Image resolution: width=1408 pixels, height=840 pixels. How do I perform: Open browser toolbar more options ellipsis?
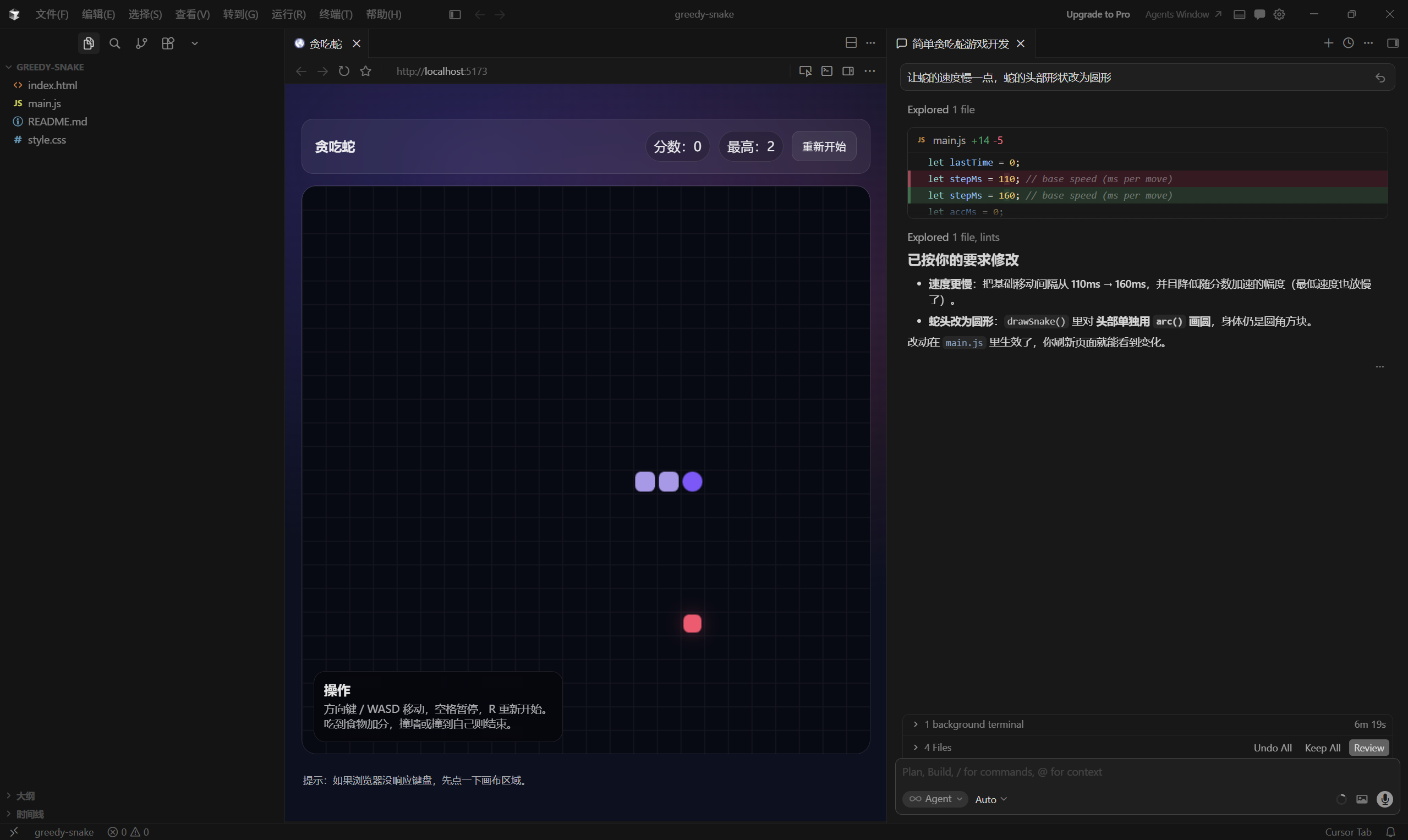870,72
